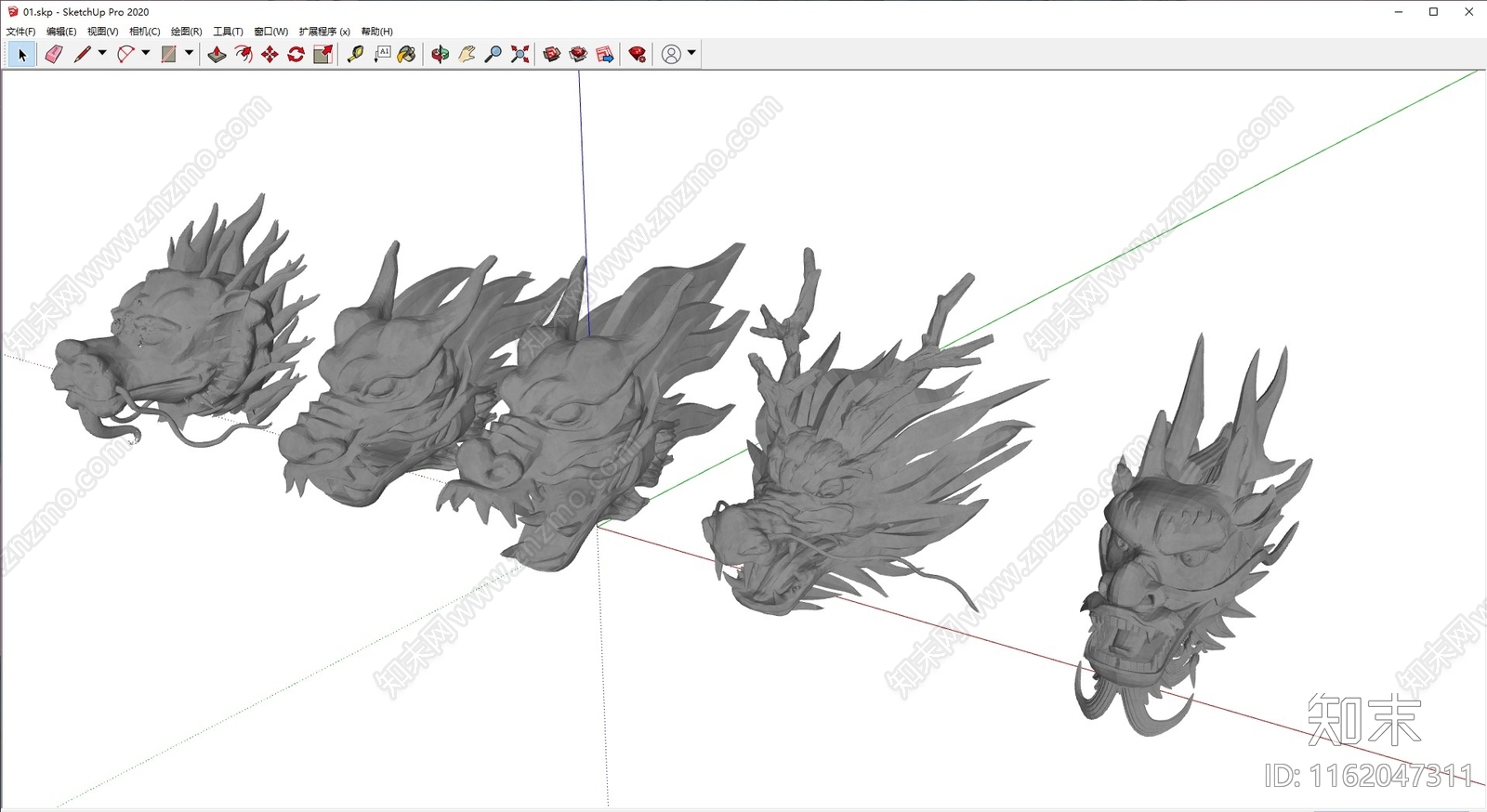Open the 扩展程序 (x) menu
Screen dimensions: 1487x812
[324, 32]
